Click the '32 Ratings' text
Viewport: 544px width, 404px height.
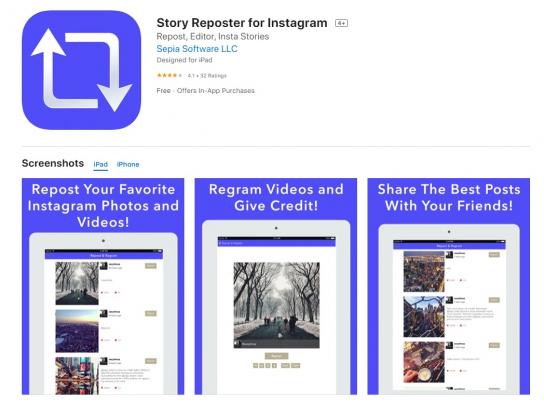tap(213, 76)
